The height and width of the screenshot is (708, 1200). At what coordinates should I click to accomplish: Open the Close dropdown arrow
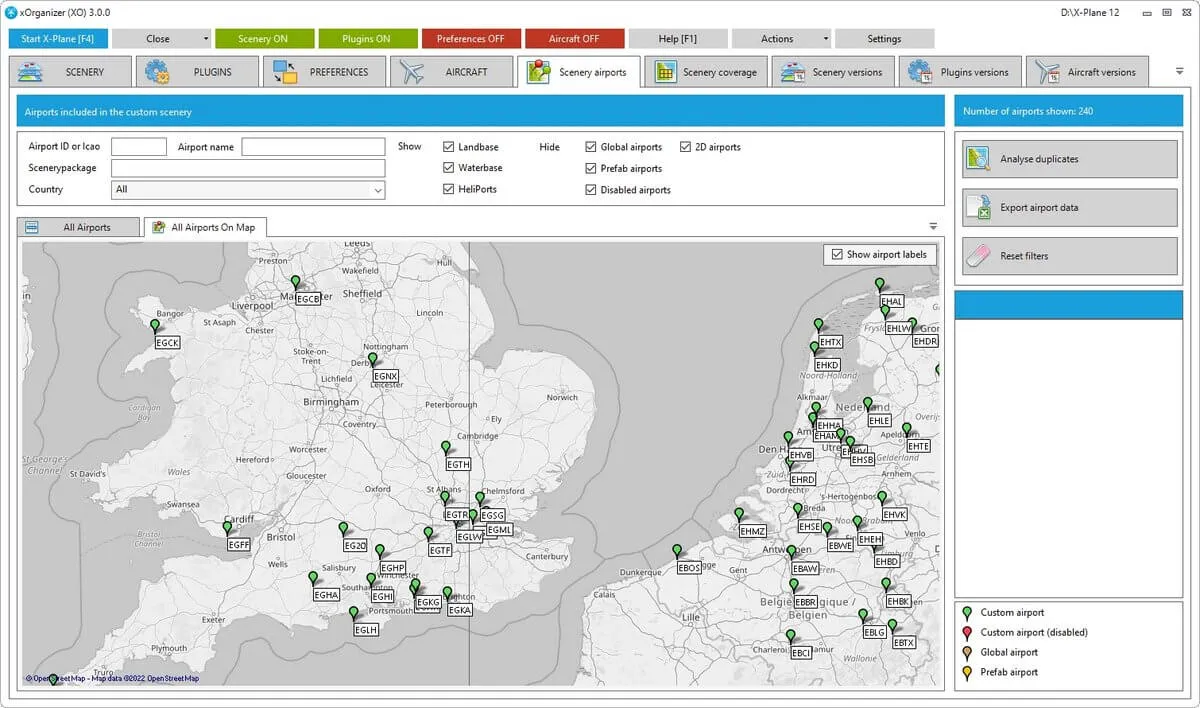click(205, 39)
